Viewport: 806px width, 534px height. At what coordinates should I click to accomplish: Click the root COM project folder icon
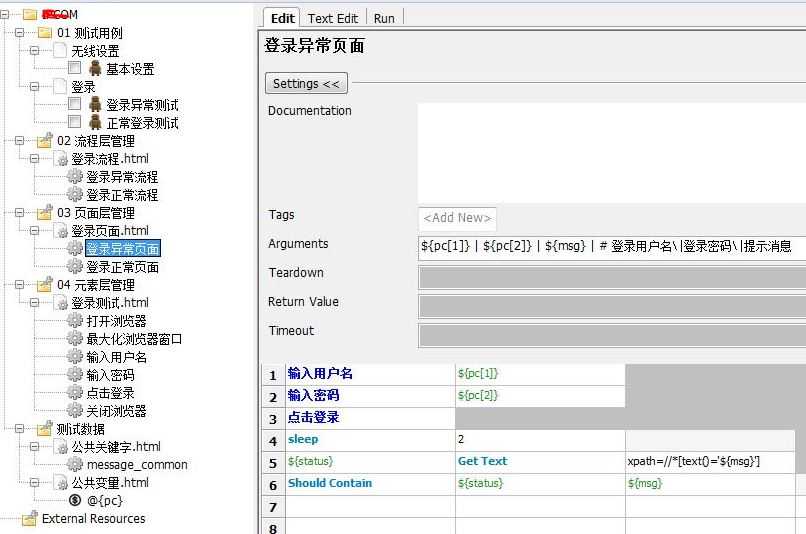30,14
